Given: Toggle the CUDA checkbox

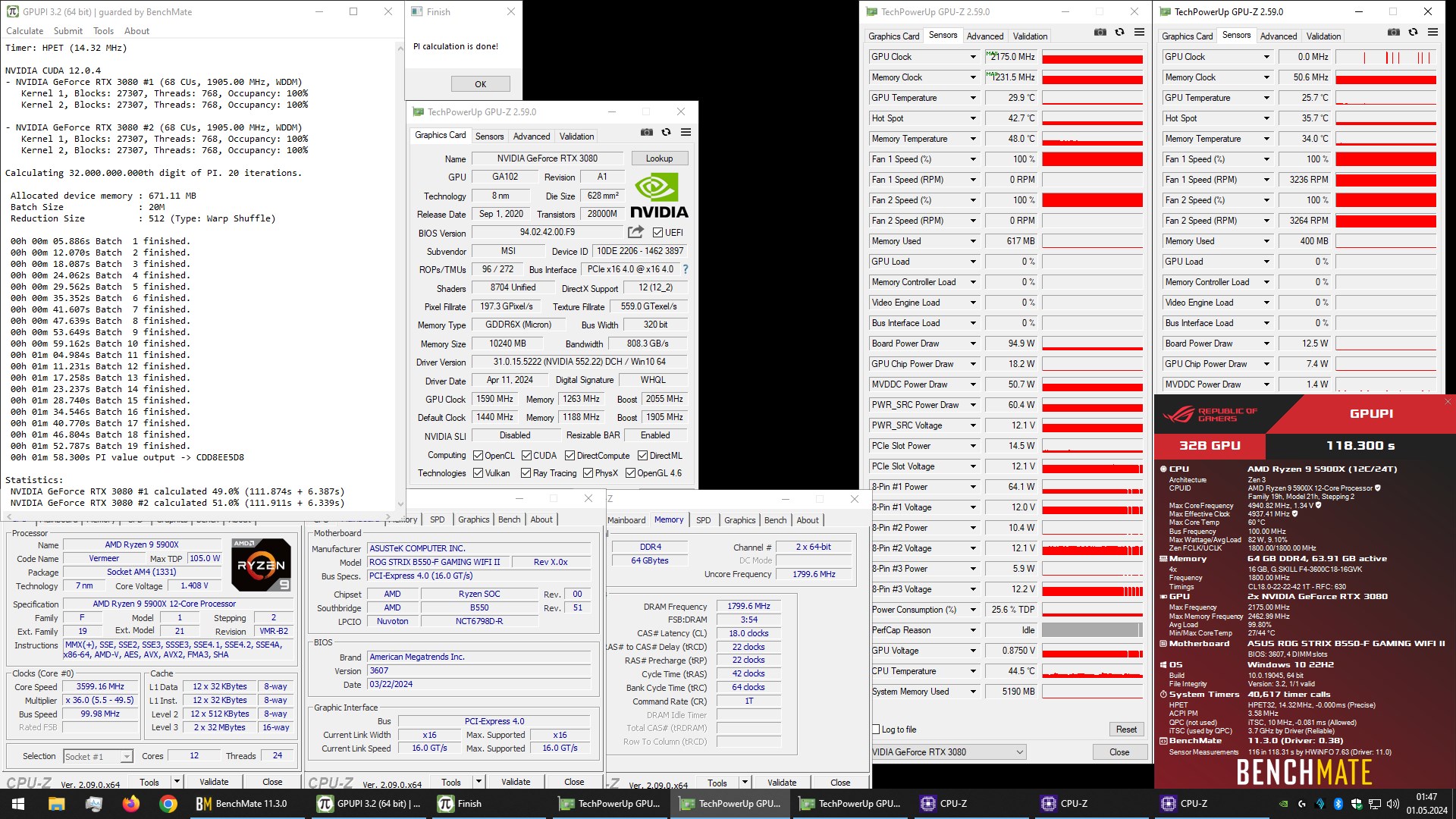Looking at the screenshot, I should (526, 456).
